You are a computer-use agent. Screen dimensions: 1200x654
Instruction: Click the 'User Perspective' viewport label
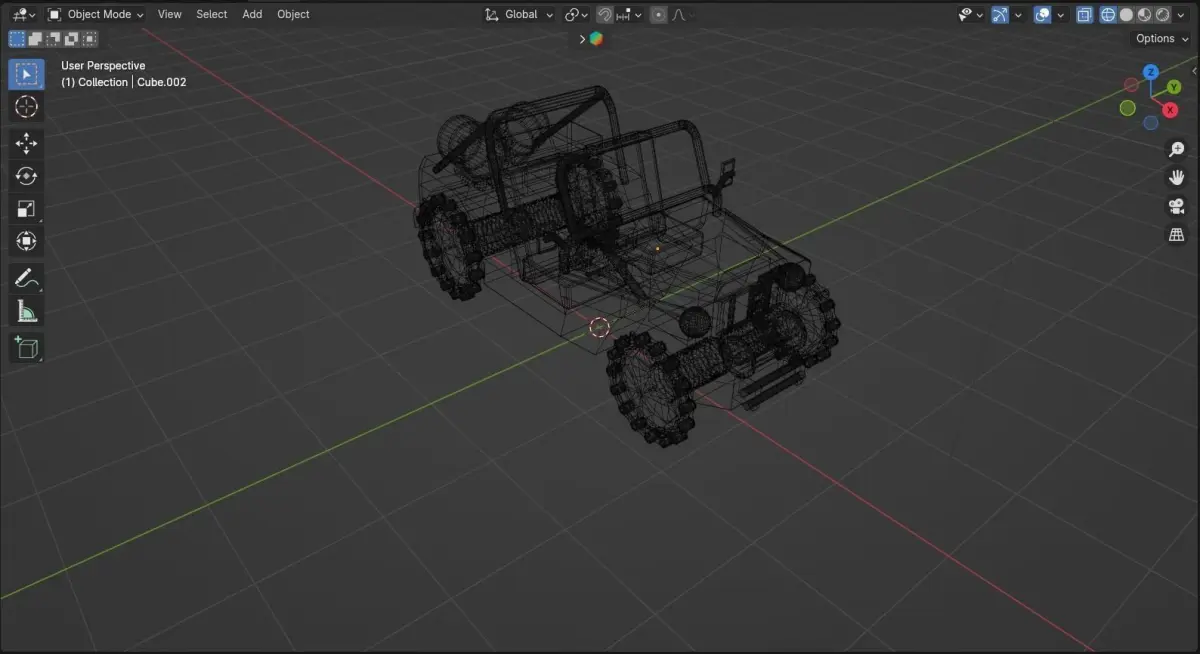click(x=103, y=66)
